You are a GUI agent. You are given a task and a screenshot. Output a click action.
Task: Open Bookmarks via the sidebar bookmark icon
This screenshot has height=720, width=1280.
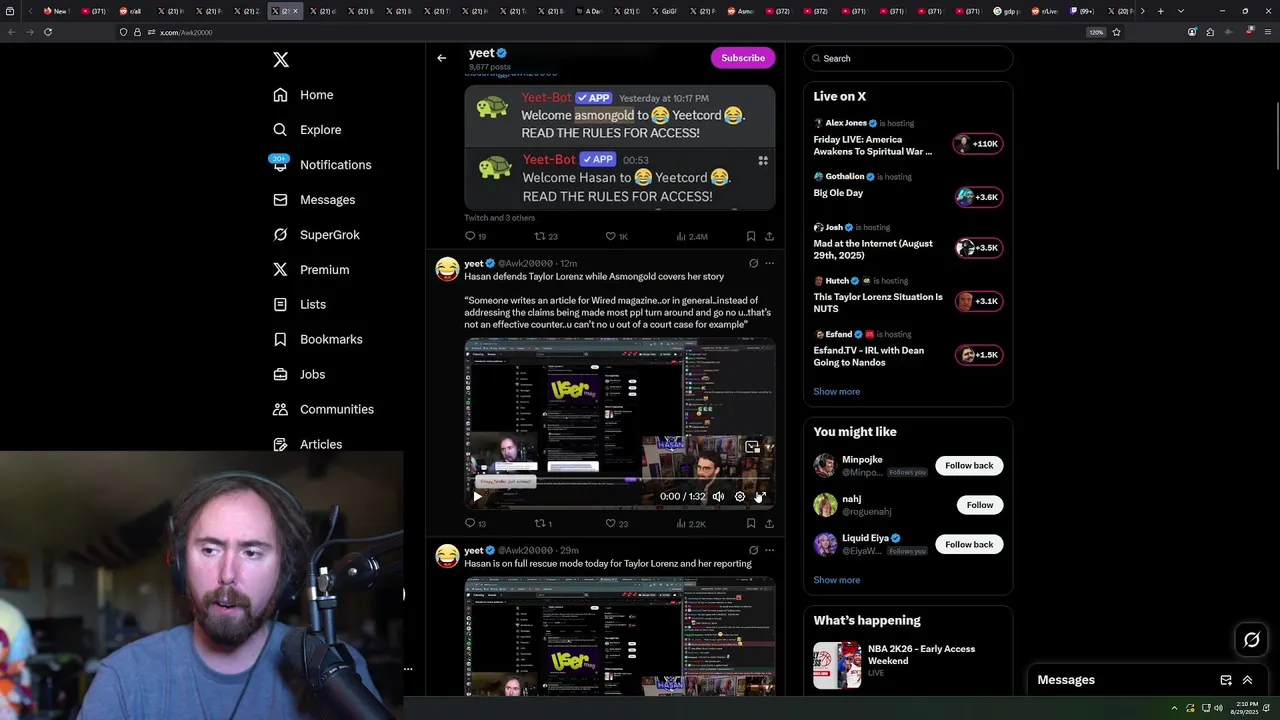click(280, 339)
